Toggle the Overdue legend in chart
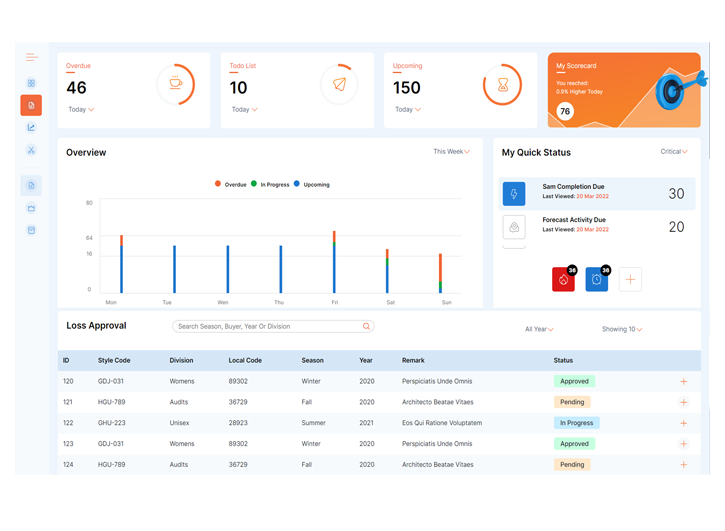The width and height of the screenshot is (725, 531). pos(230,185)
